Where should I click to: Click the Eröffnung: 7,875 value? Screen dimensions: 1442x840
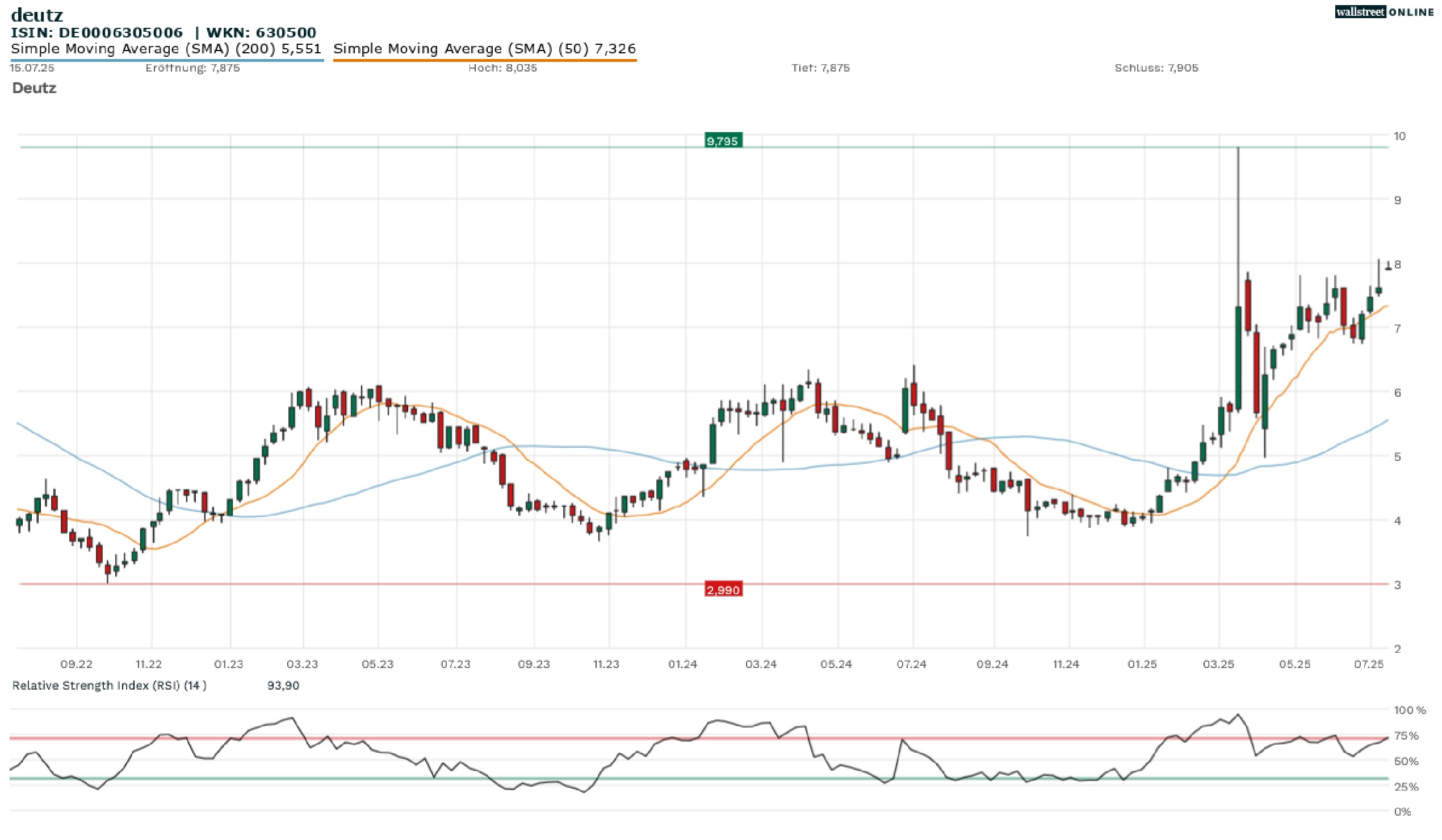pyautogui.click(x=193, y=68)
